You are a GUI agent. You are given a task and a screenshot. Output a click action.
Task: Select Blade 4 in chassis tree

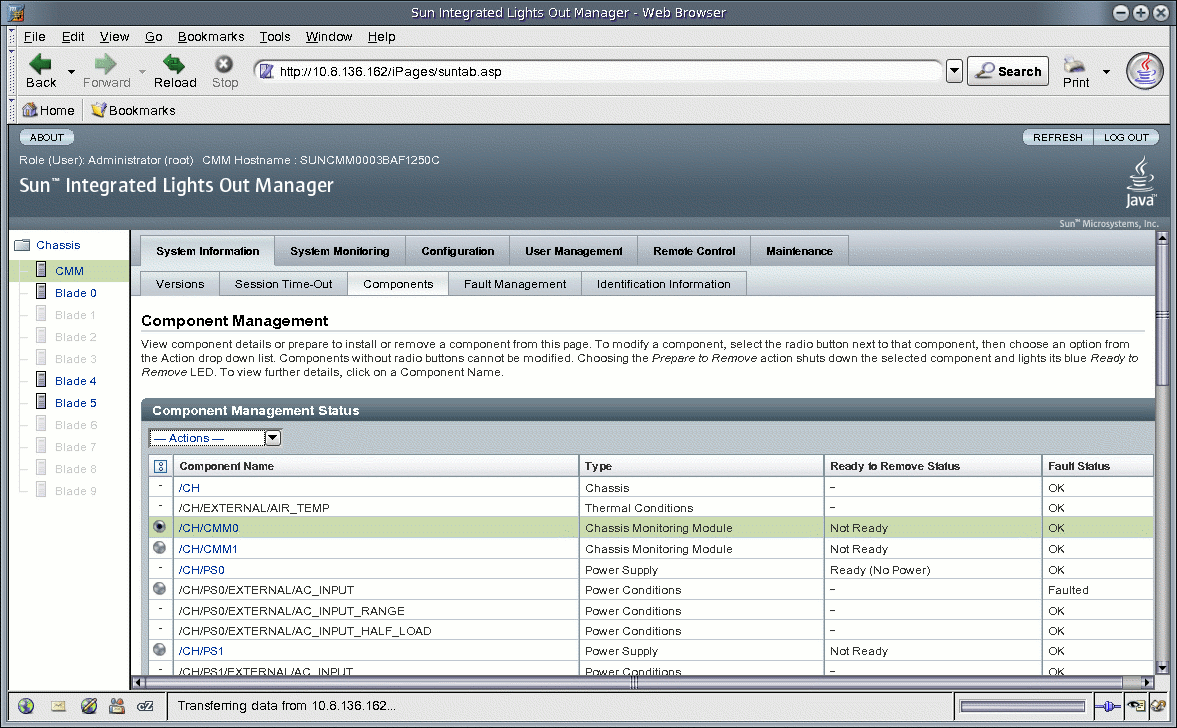point(75,381)
